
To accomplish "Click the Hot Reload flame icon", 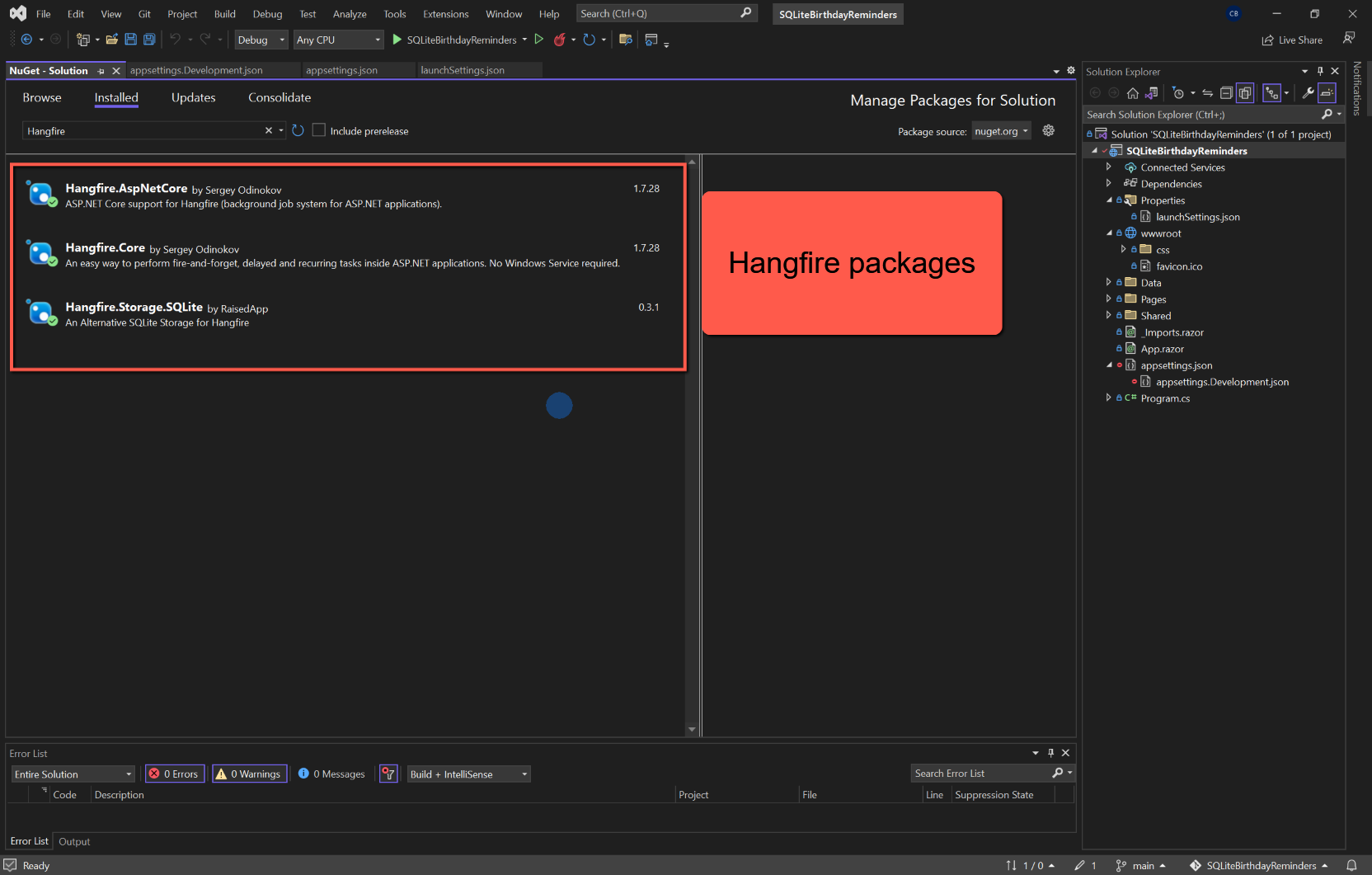I will 560,40.
